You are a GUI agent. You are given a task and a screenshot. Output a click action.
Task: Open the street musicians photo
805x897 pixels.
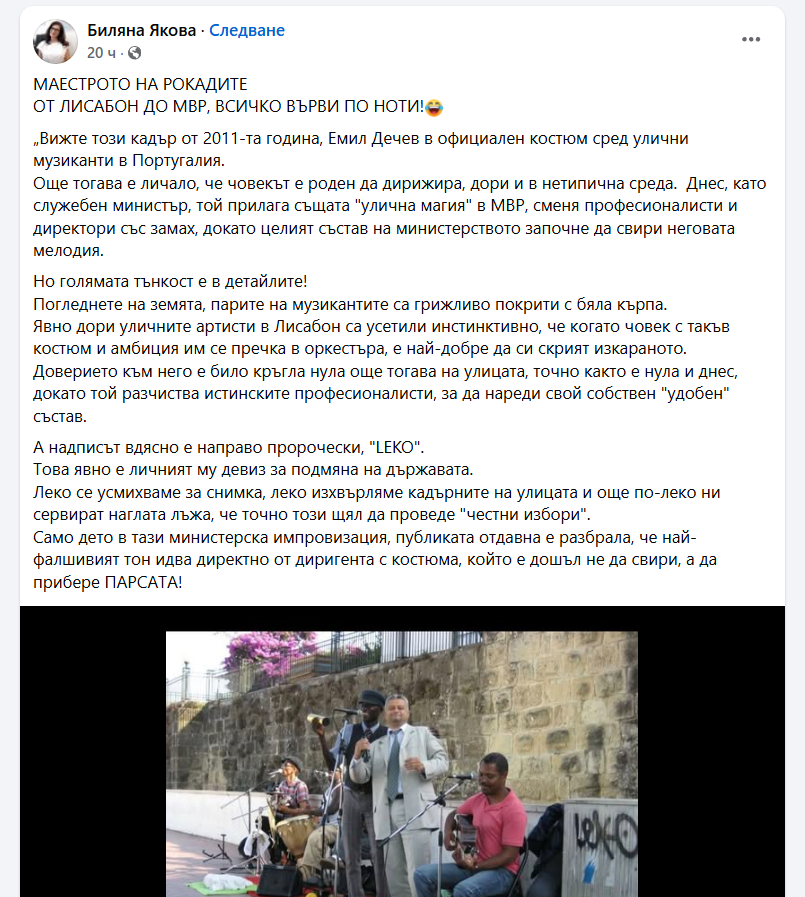coord(402,764)
